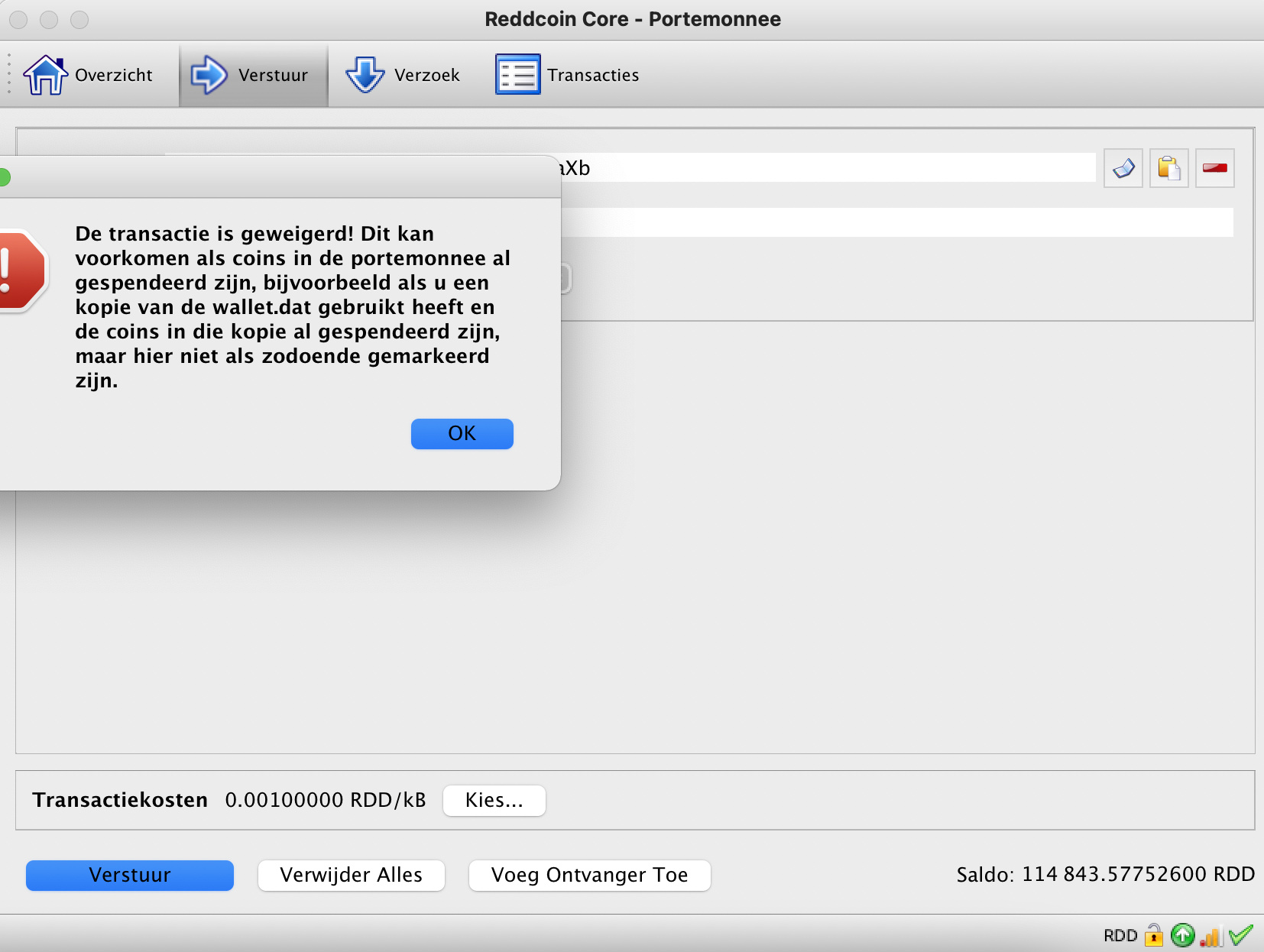Open the Overzicht tab with house icon
The height and width of the screenshot is (952, 1264).
tap(89, 75)
